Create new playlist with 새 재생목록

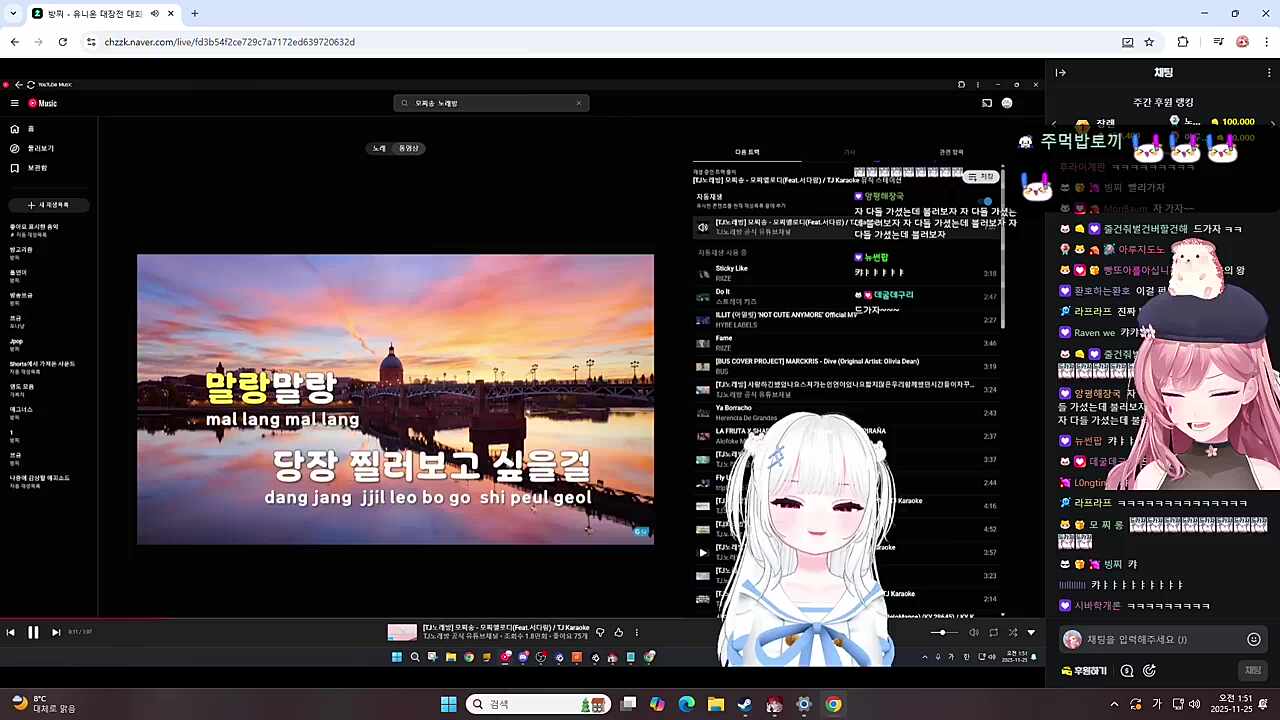49,205
